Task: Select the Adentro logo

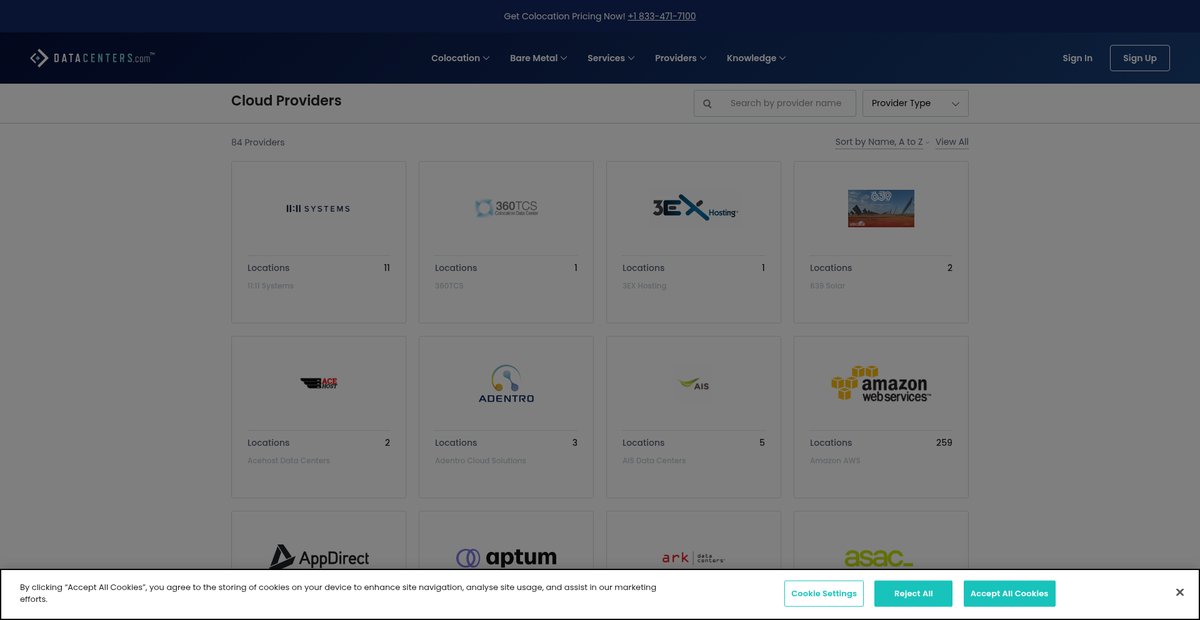Action: coord(506,384)
